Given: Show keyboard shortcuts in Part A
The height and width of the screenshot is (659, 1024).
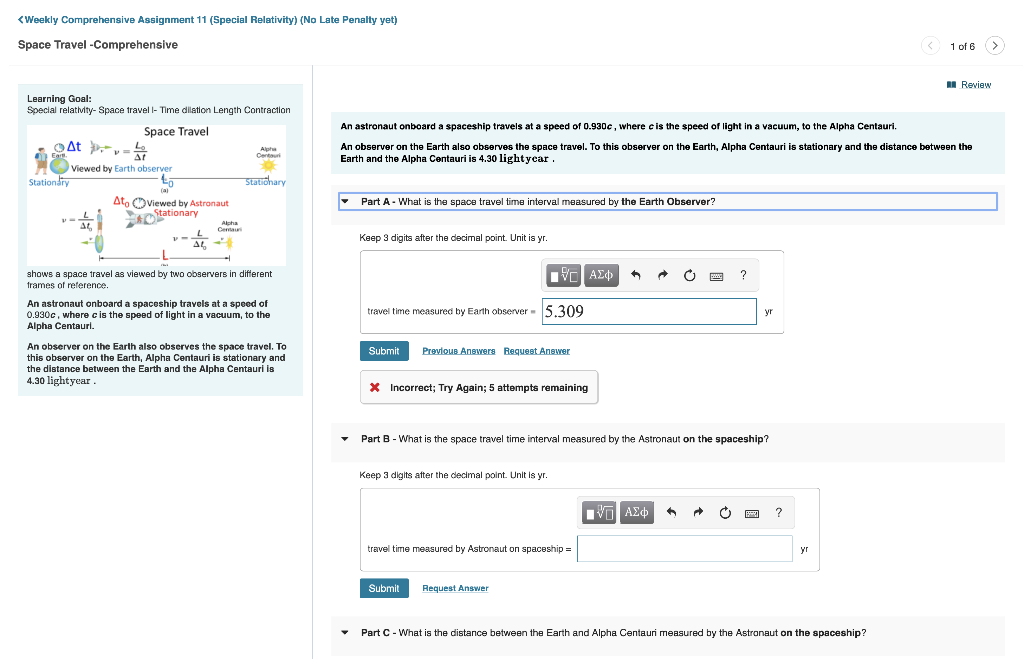Looking at the screenshot, I should 716,276.
